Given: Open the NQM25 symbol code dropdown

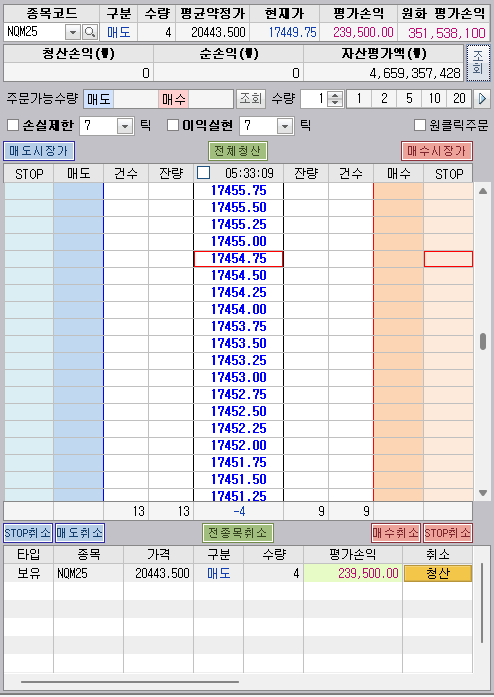Looking at the screenshot, I should (73, 32).
